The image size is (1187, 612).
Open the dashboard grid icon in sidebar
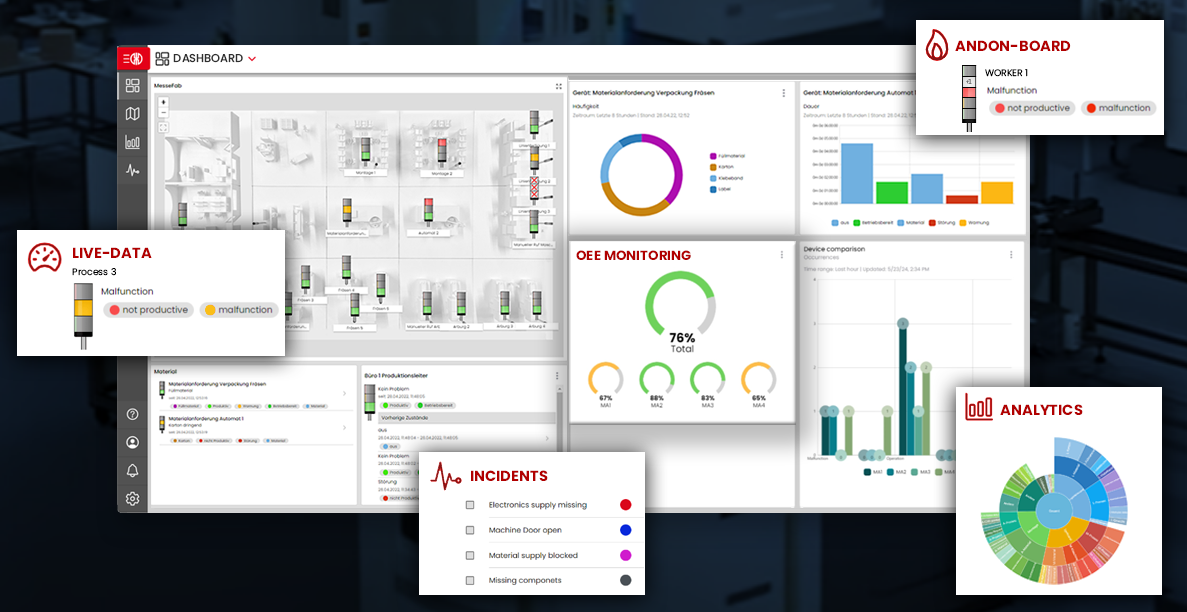(x=132, y=85)
